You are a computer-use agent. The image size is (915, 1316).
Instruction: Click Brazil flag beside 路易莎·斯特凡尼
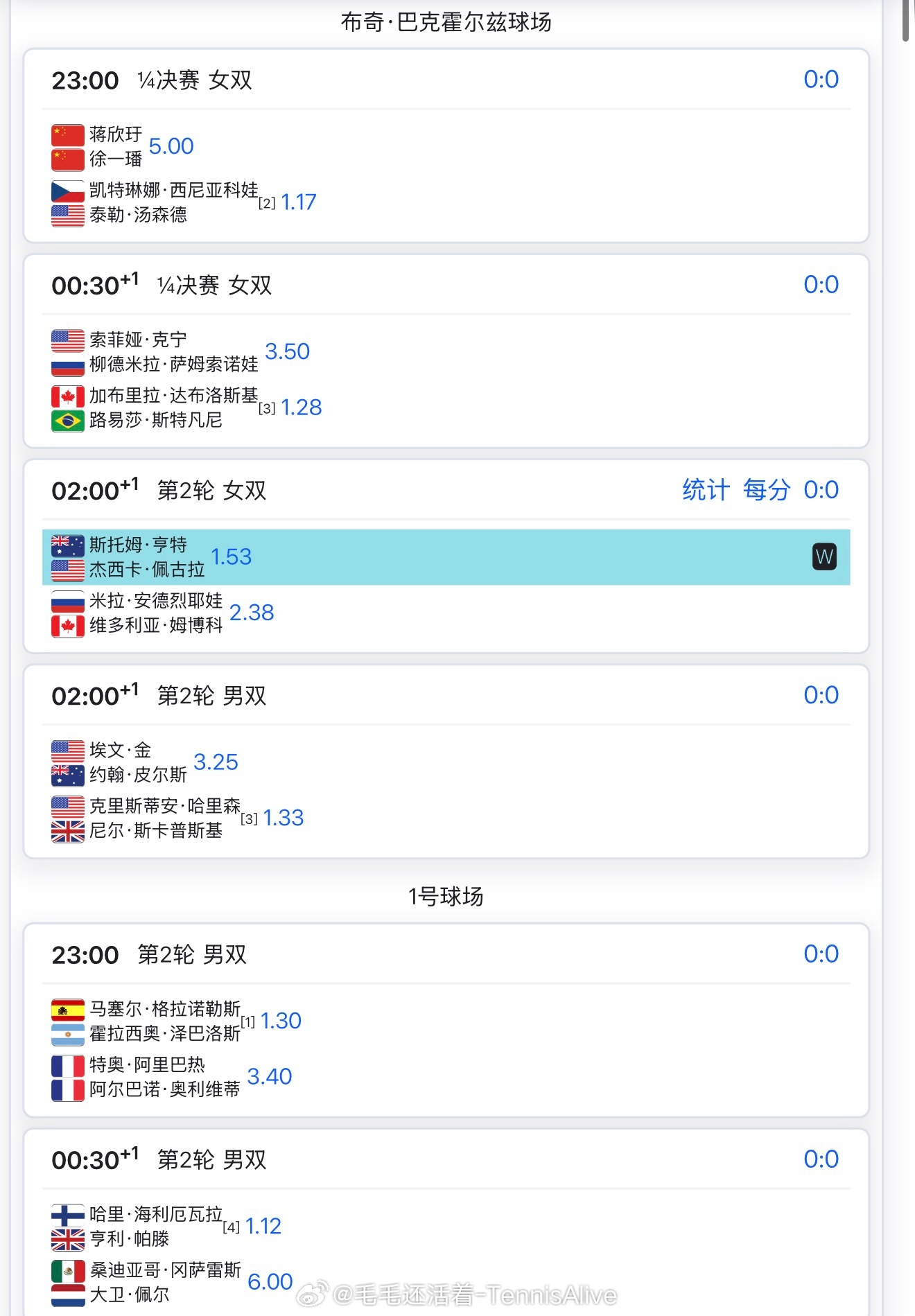click(x=67, y=420)
